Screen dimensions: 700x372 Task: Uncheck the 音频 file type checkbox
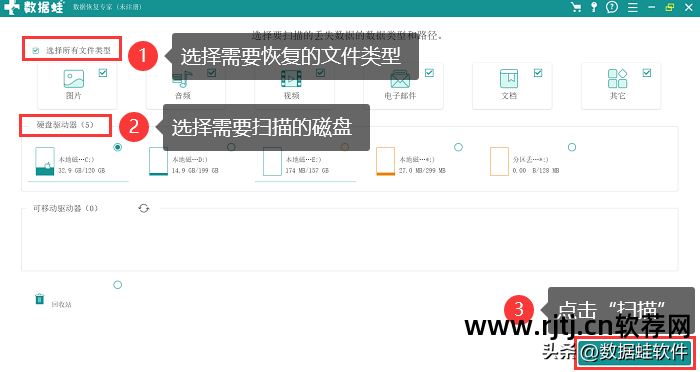[x=212, y=72]
